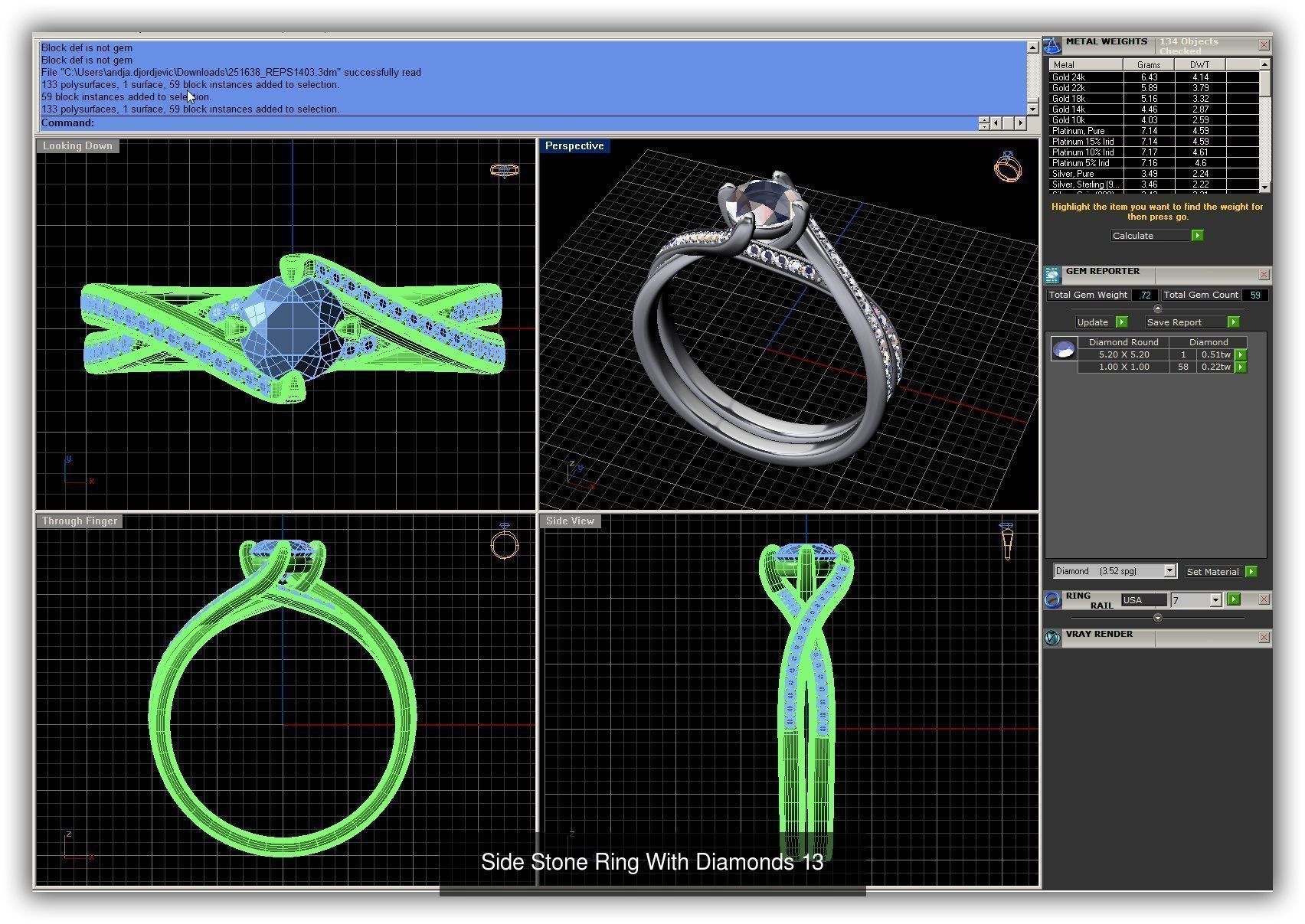Click the USA ring size standard field

1144,600
